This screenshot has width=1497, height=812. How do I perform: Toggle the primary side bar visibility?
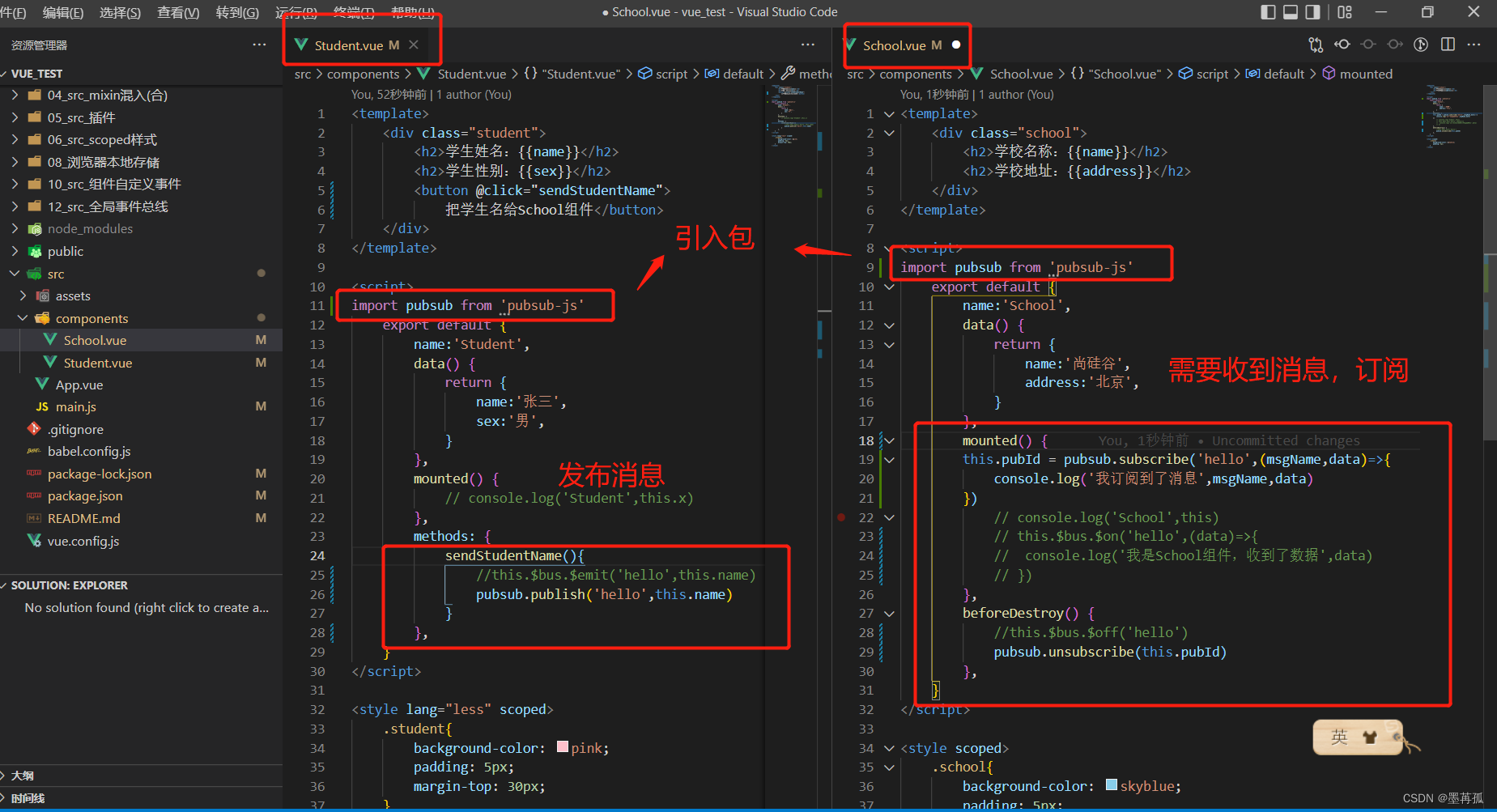tap(1269, 12)
